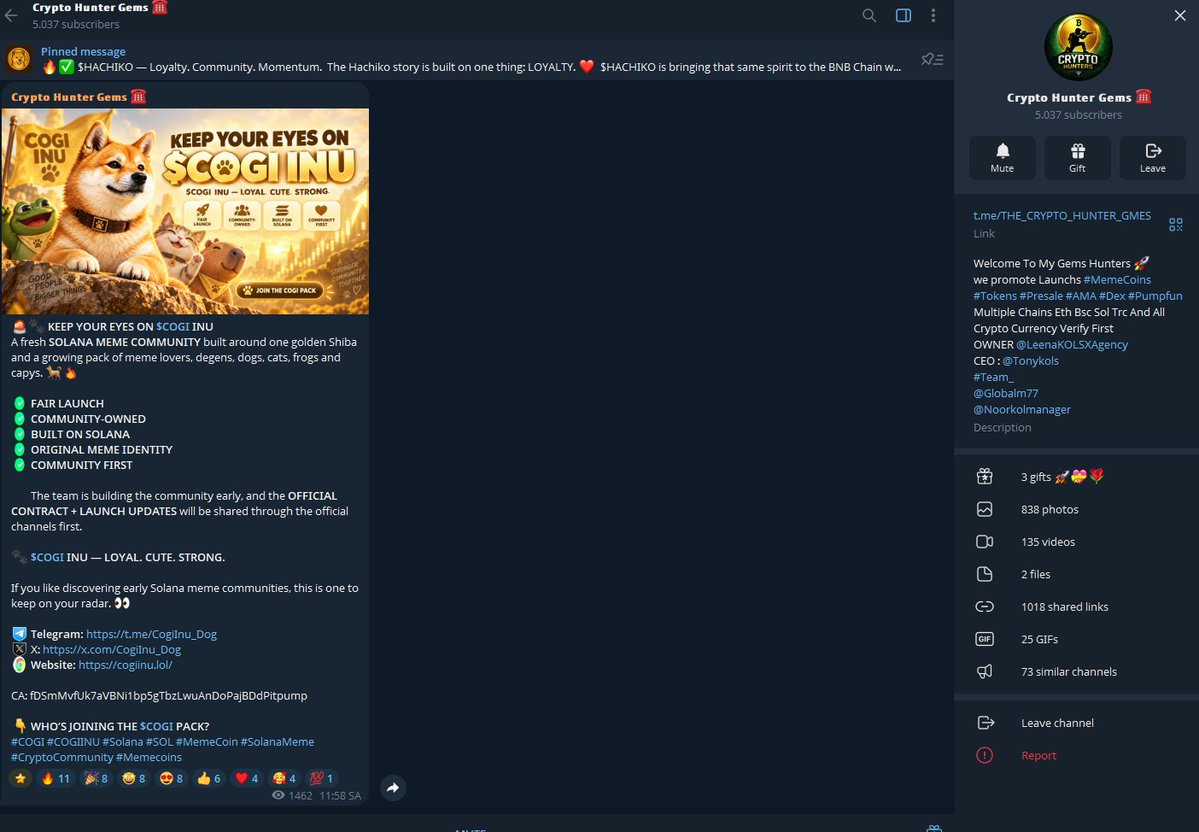Viewport: 1199px width, 832px height.
Task: Click the $COGI cashtag in the post headline
Action: coord(173,327)
